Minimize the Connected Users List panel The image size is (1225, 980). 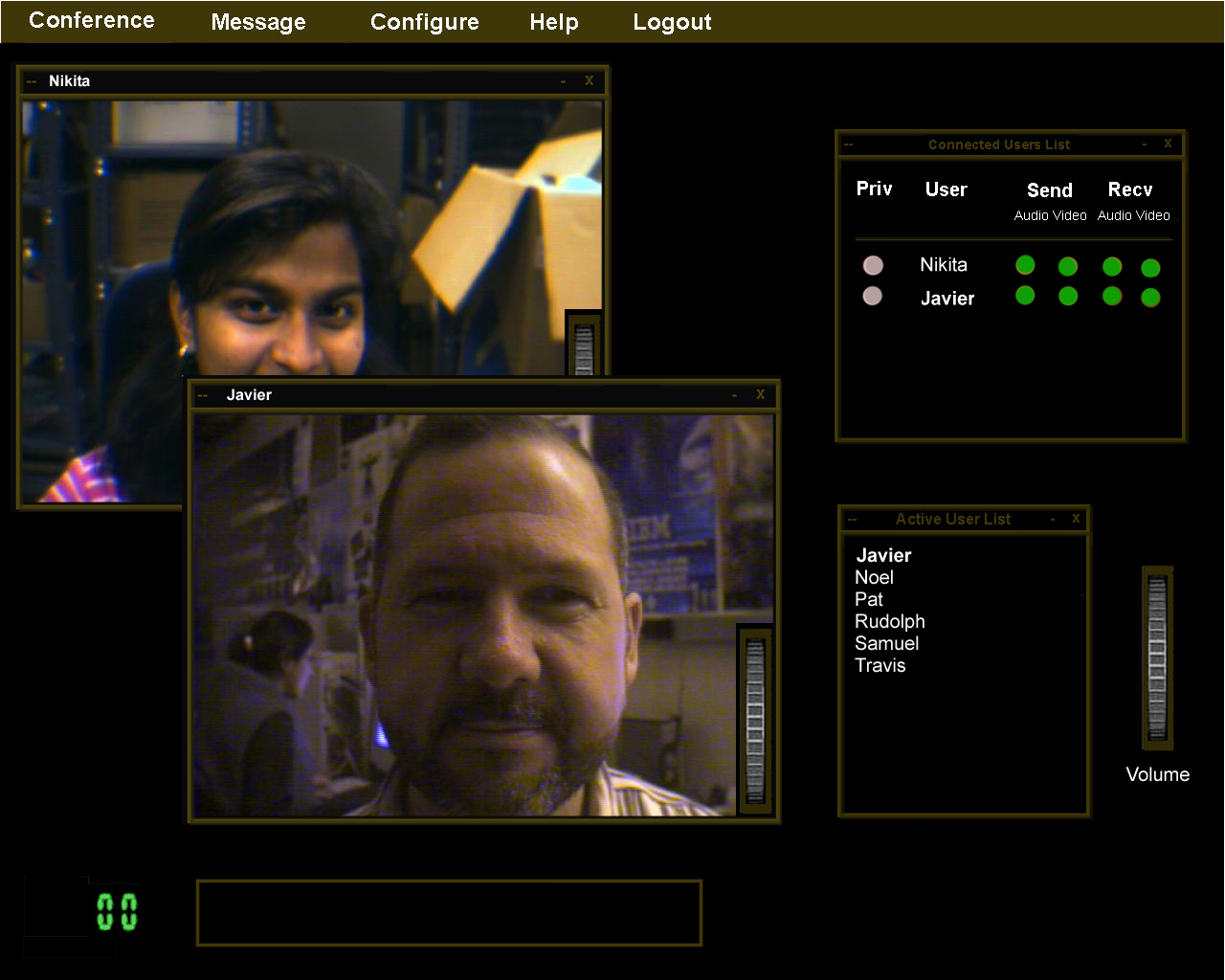tap(1145, 145)
